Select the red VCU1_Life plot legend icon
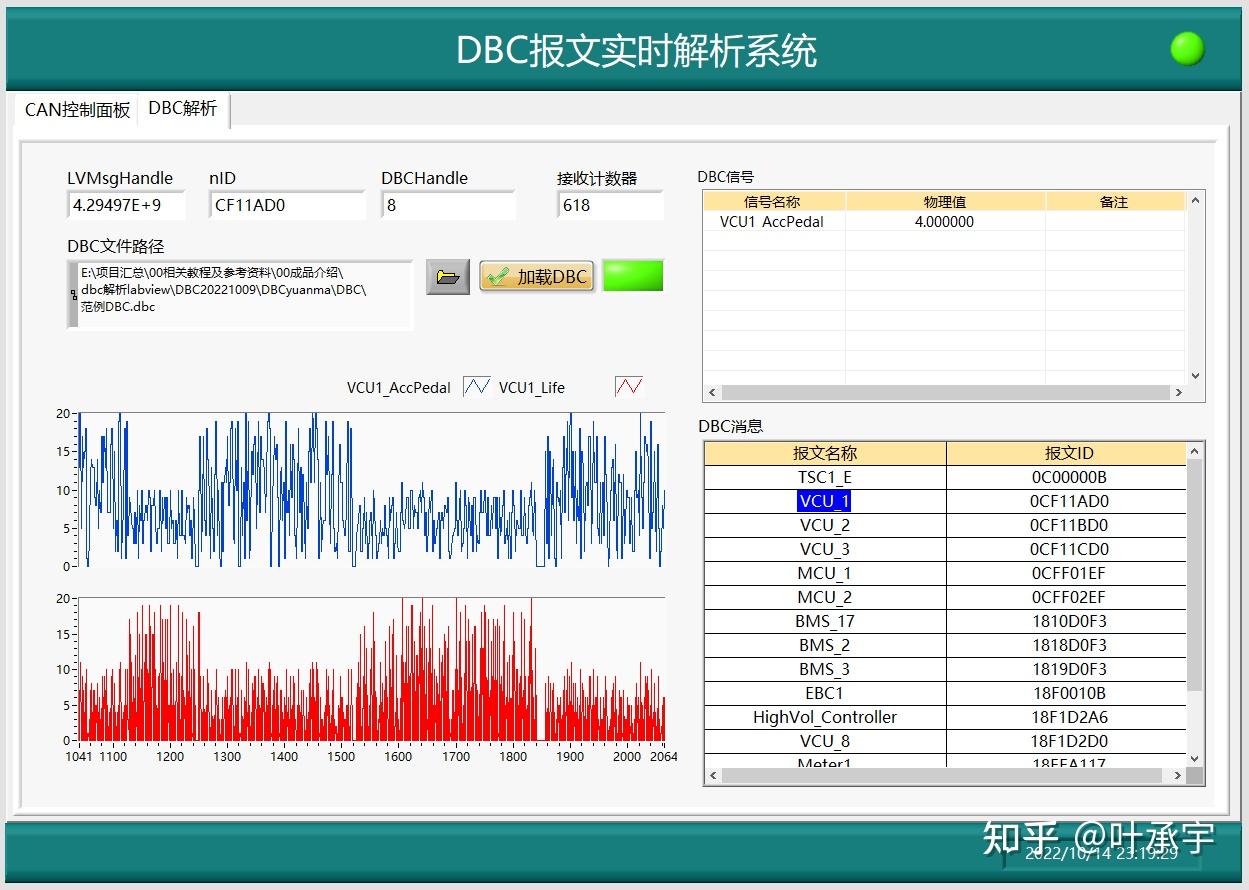This screenshot has height=890, width=1249. [x=628, y=386]
